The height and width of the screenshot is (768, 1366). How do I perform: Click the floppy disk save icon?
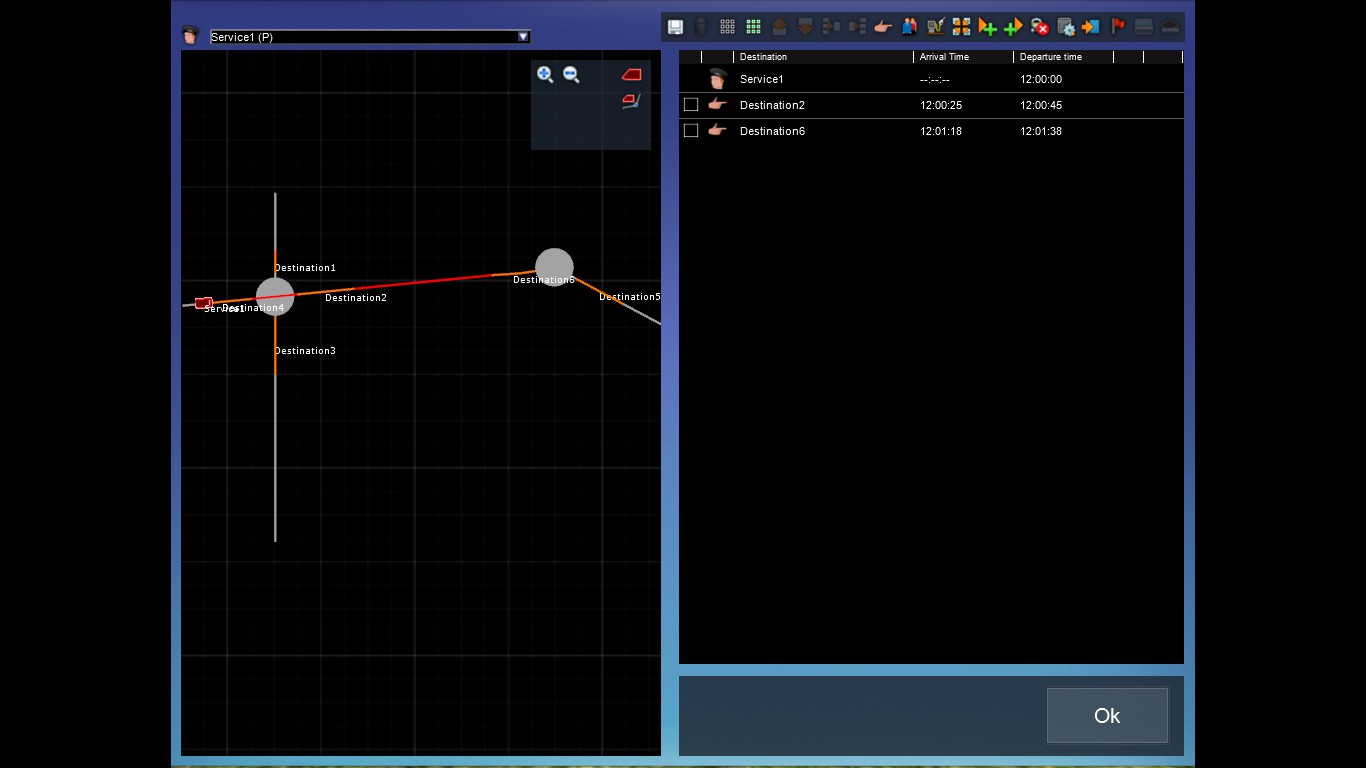[675, 27]
